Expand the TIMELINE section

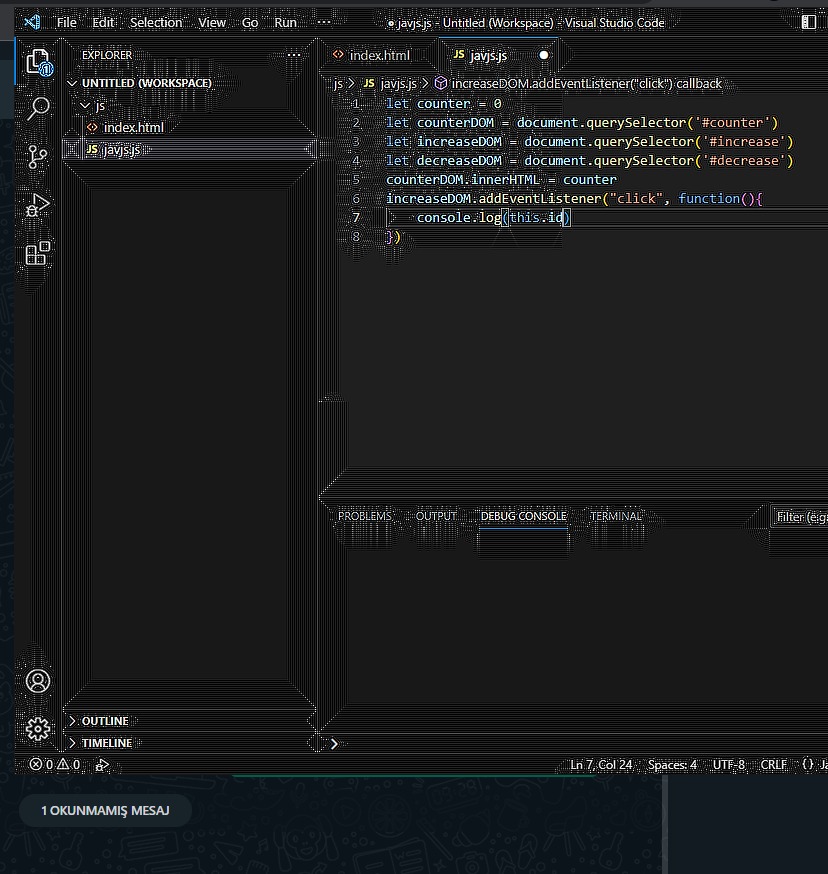pyautogui.click(x=106, y=743)
